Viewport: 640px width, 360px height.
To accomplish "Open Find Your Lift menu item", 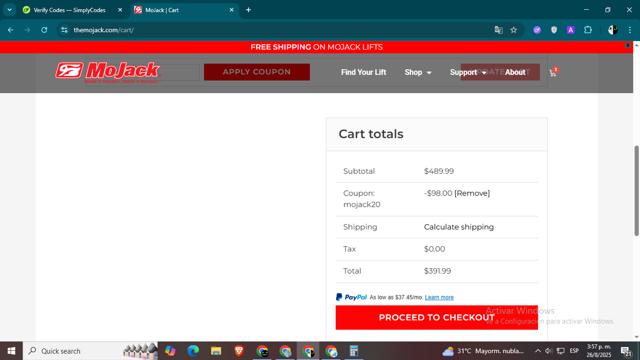I will click(363, 72).
